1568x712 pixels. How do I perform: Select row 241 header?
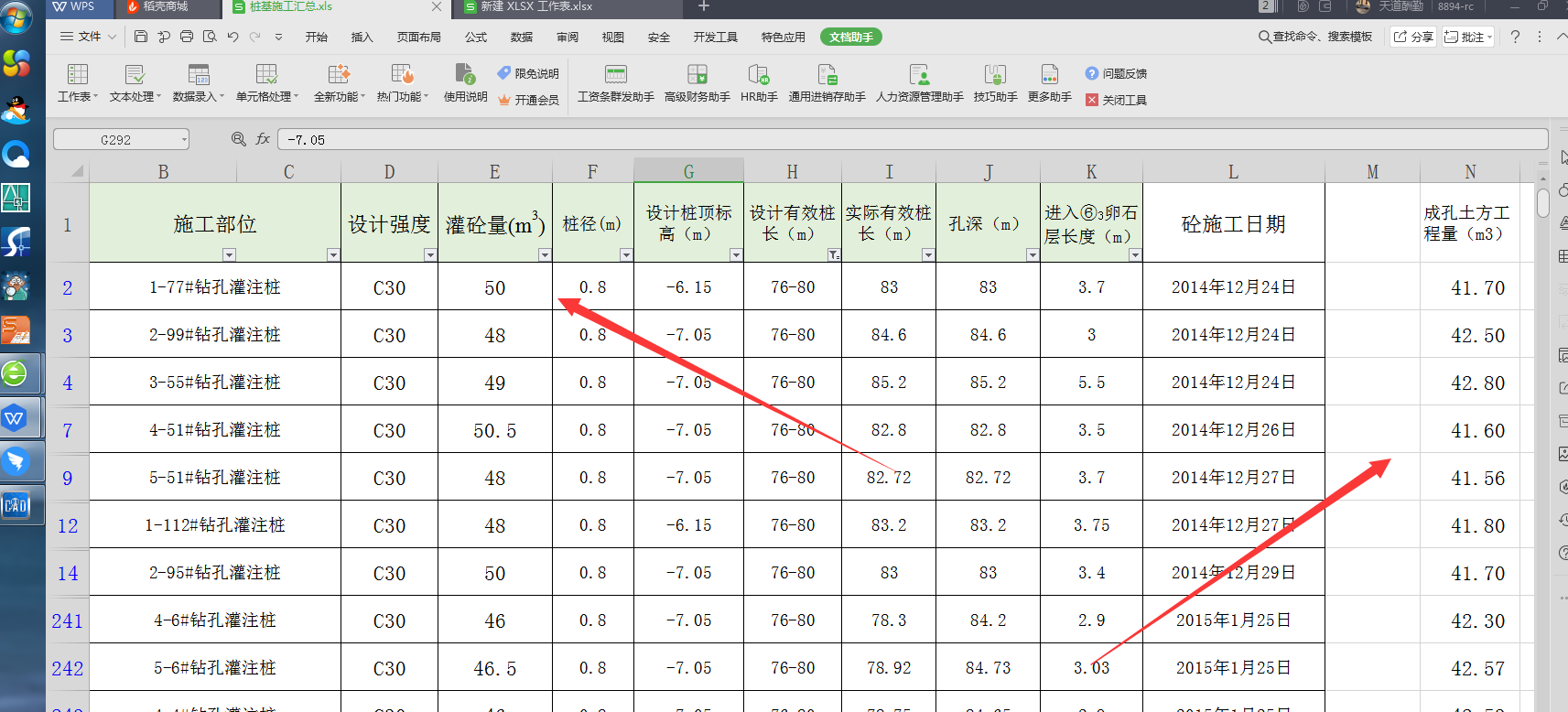coord(67,620)
